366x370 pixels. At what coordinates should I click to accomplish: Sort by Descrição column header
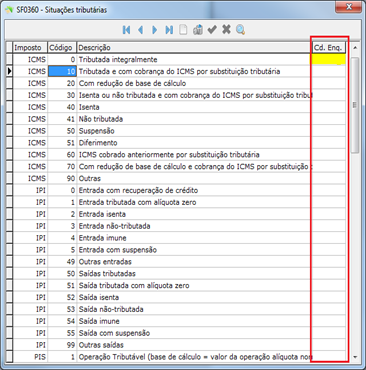(x=194, y=48)
